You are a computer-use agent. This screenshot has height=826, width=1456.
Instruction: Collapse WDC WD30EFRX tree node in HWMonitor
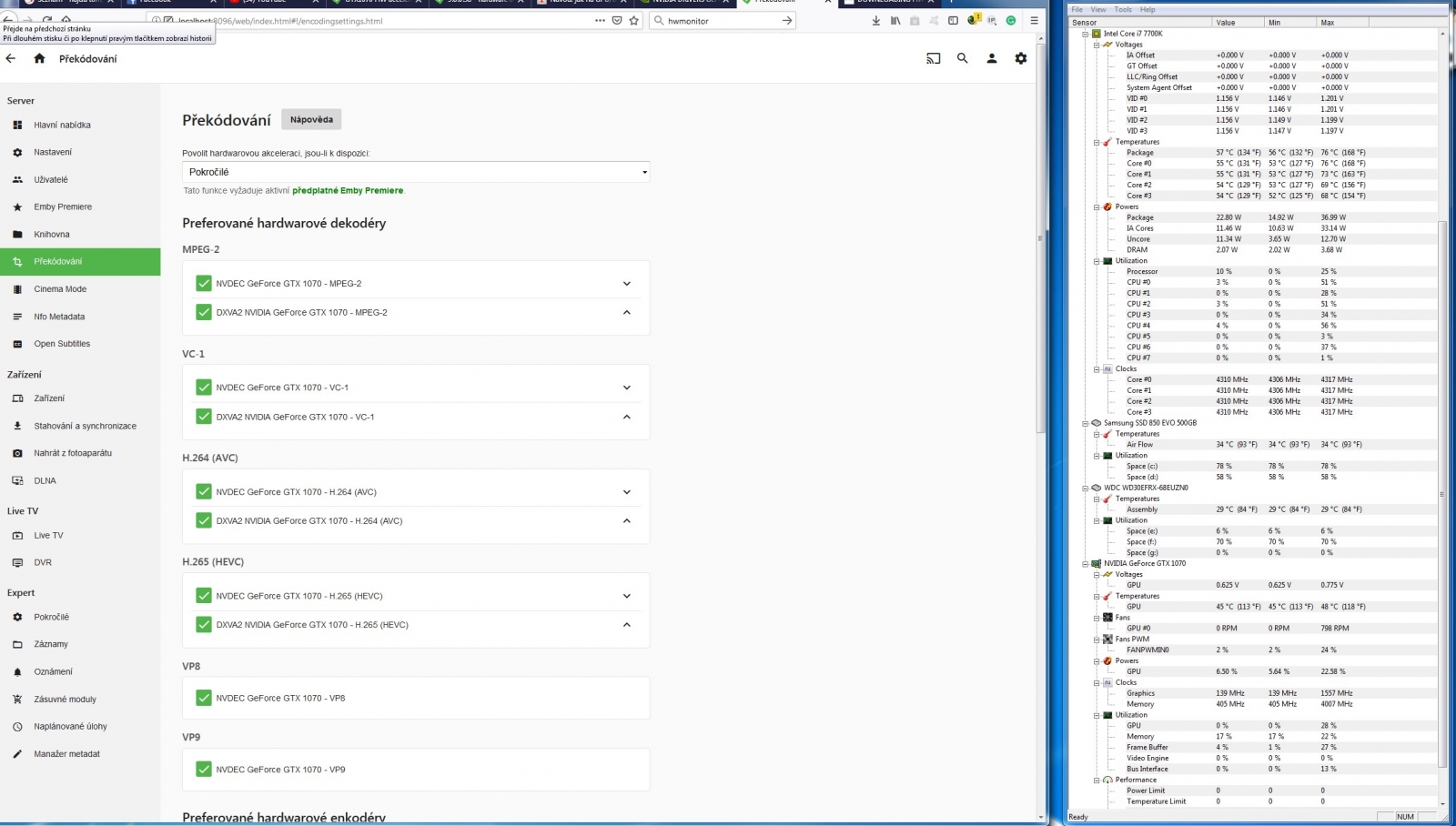click(1085, 488)
